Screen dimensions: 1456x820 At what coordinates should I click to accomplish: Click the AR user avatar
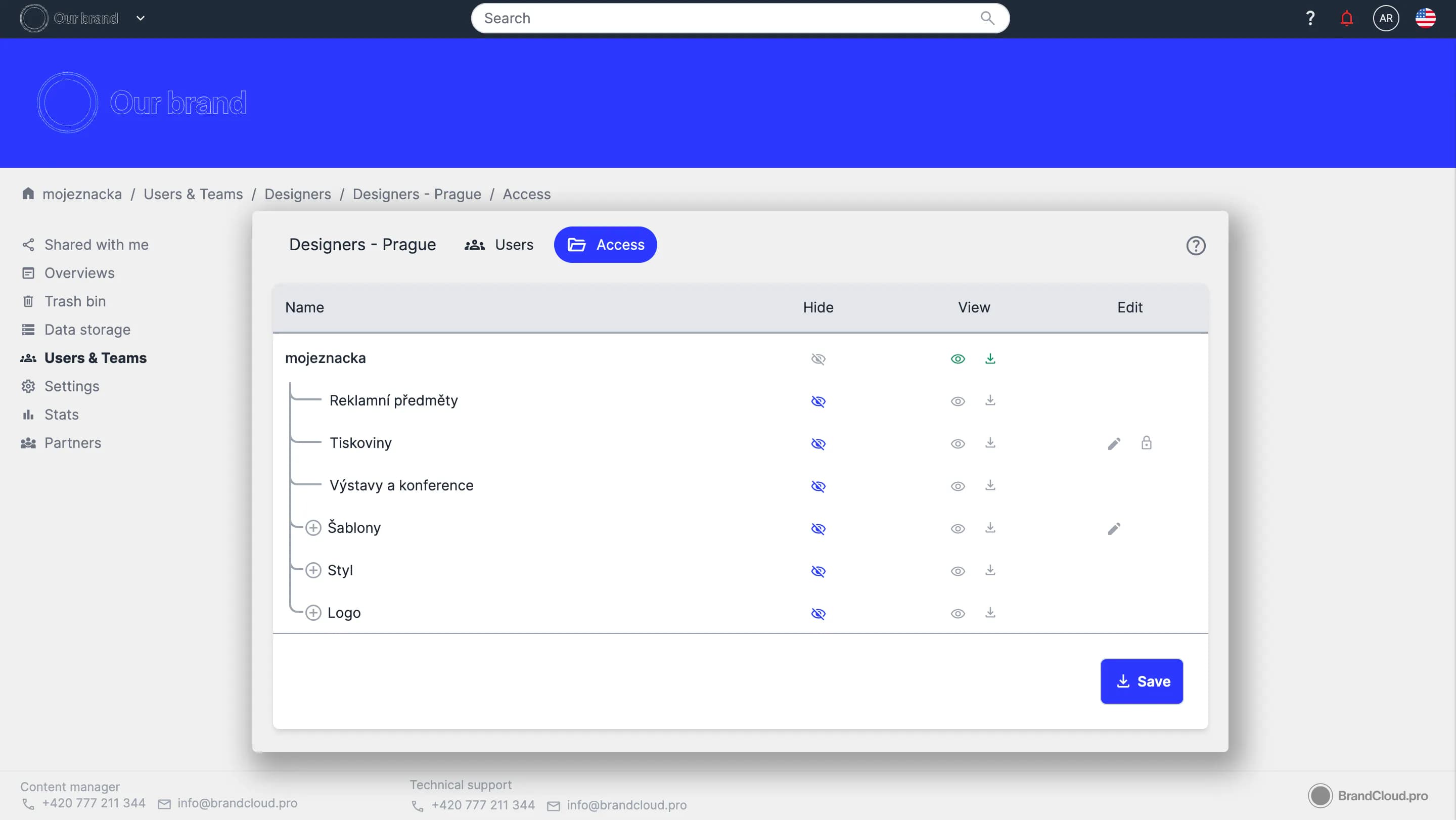coord(1385,19)
